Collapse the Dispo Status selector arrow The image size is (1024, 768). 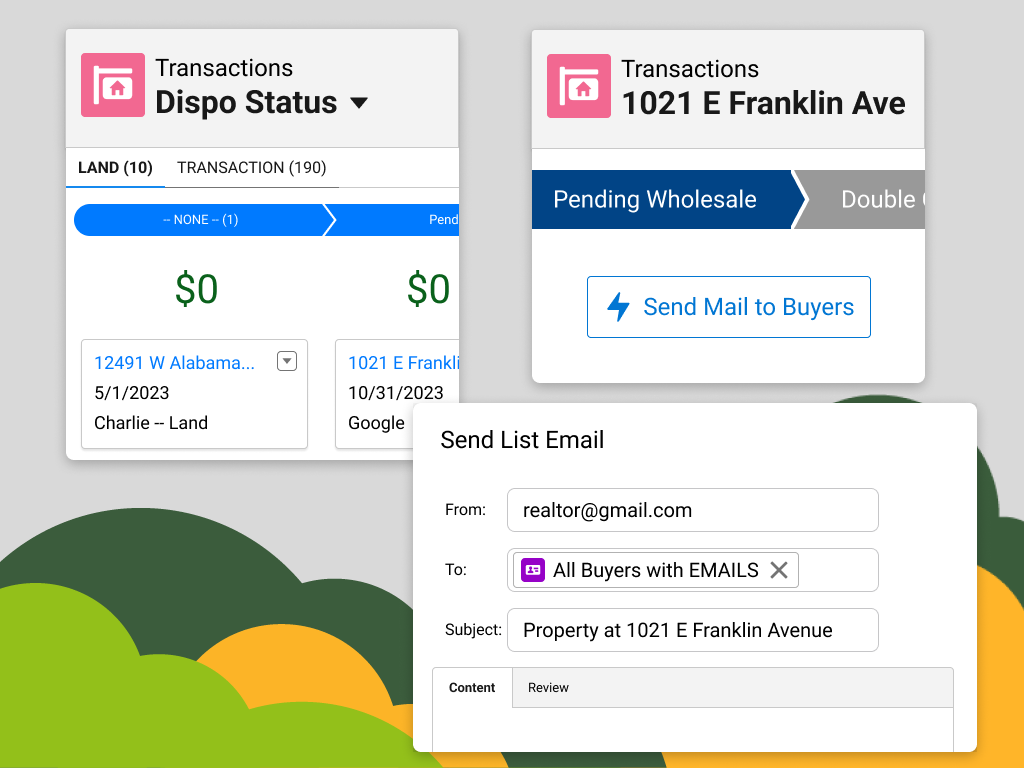tap(359, 103)
